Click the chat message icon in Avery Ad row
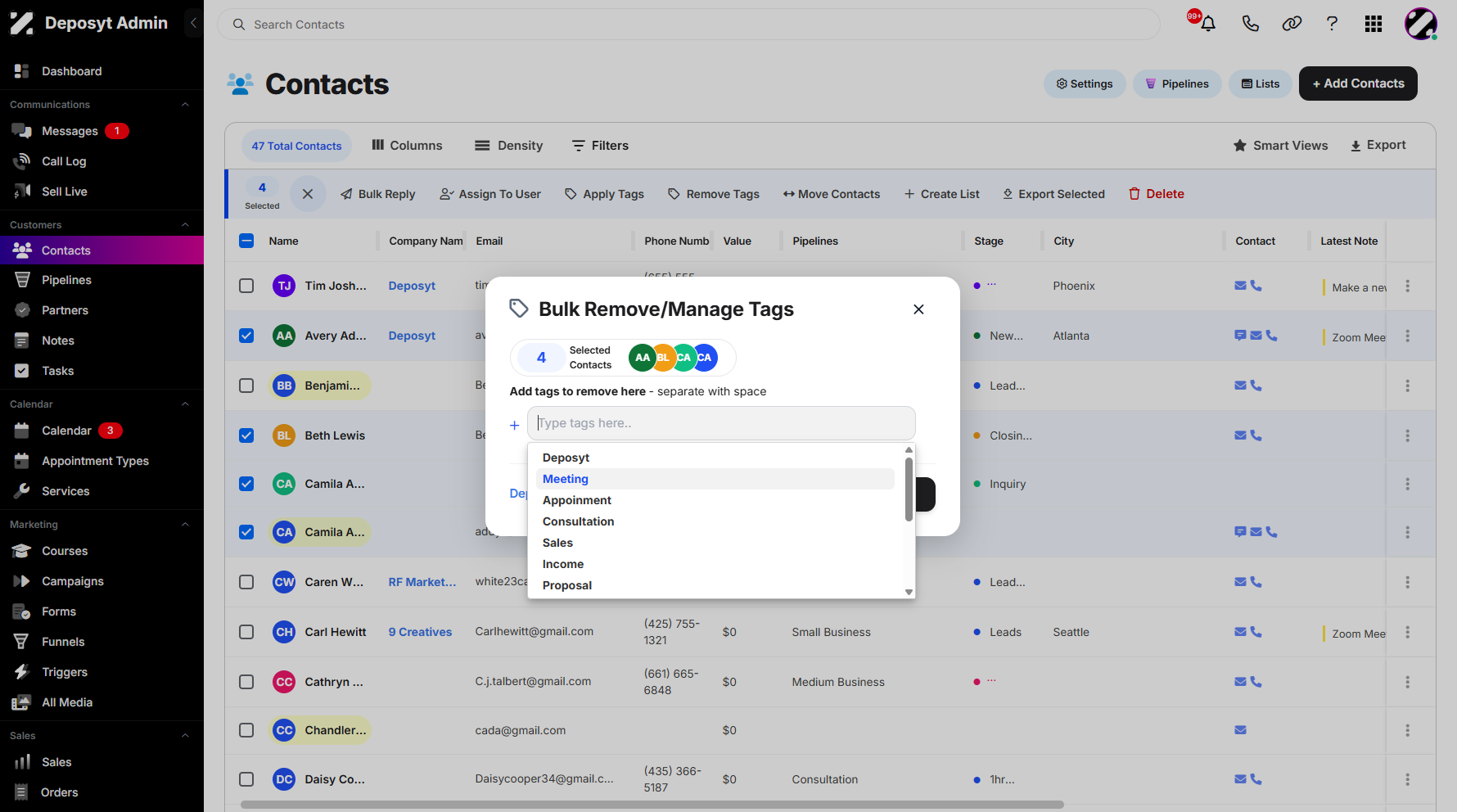The width and height of the screenshot is (1457, 812). 1240,336
